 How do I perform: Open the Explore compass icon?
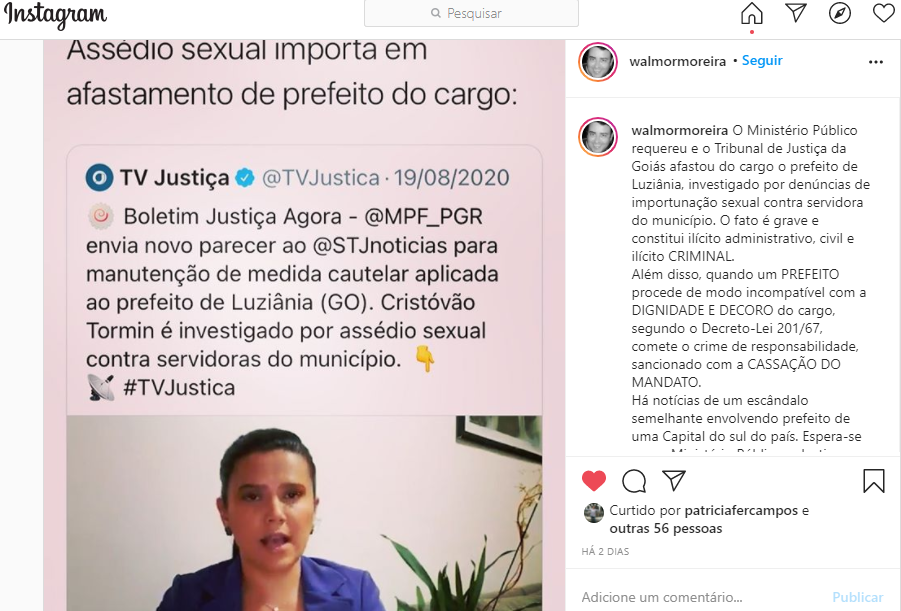[840, 13]
